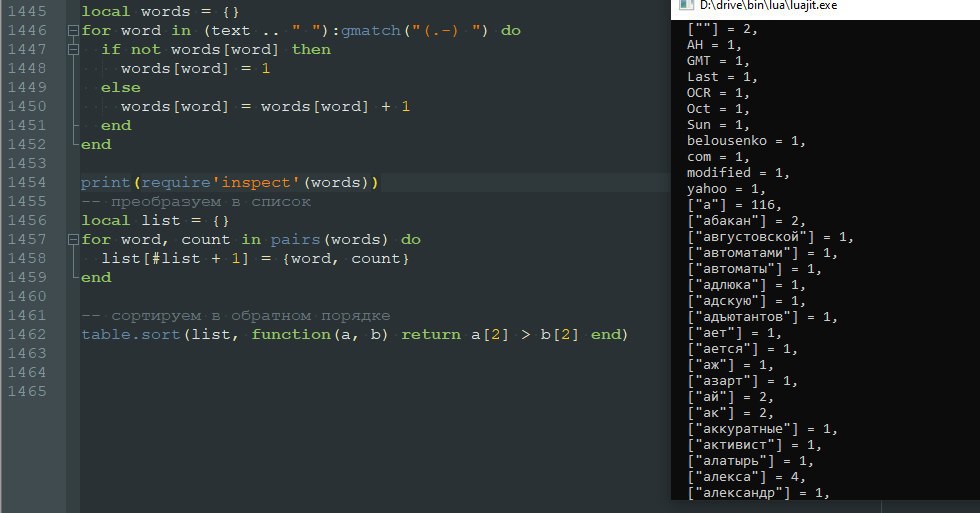Click console output '["августовской"] = 1,'
This screenshot has width=980, height=513.
pos(770,237)
